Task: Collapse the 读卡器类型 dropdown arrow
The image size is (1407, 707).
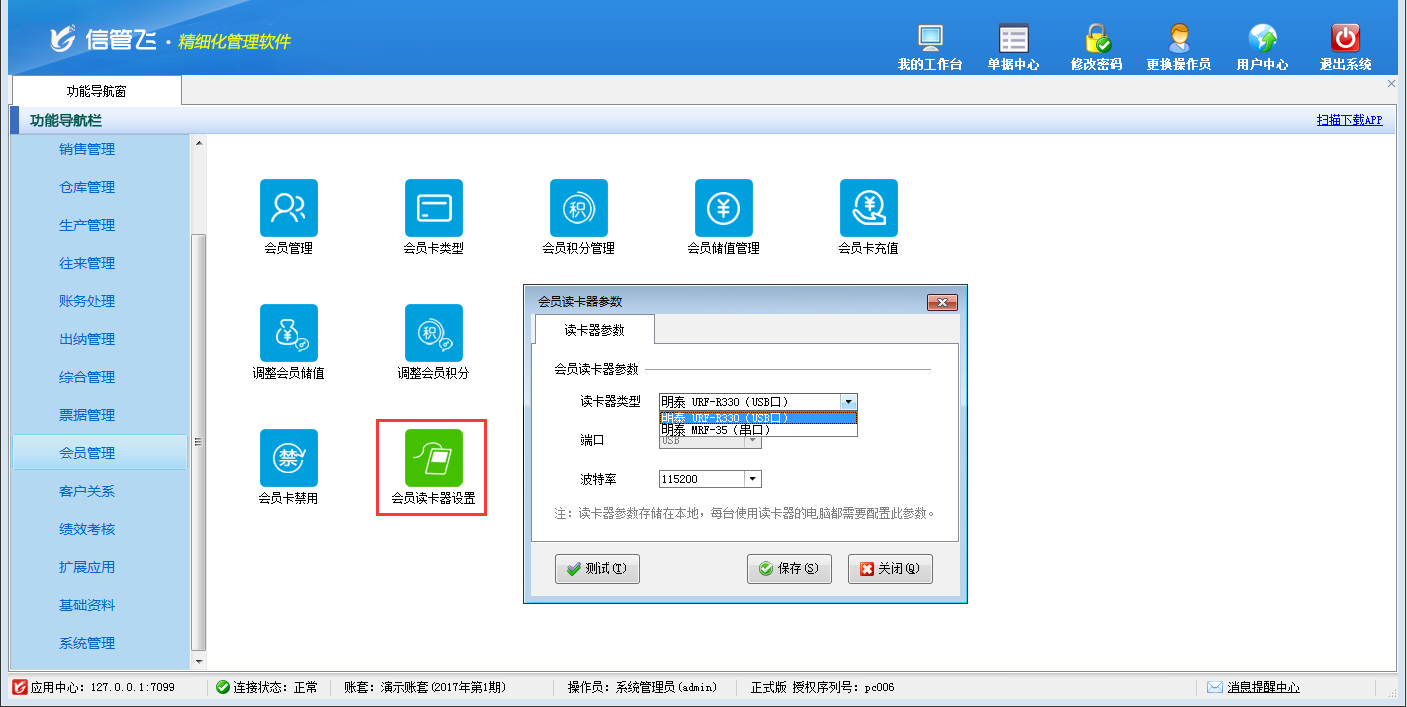Action: point(848,402)
